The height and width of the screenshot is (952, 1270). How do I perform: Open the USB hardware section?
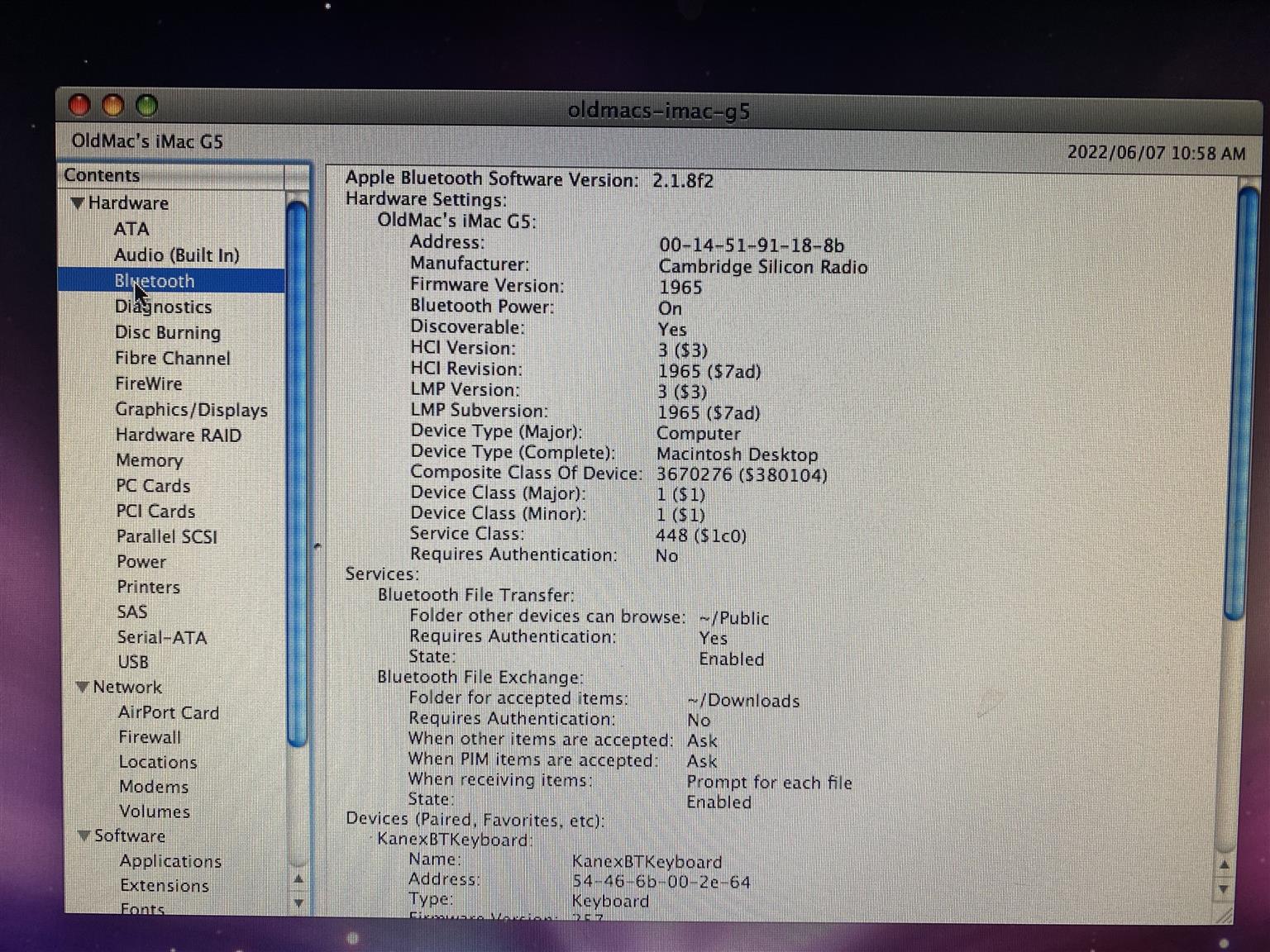(133, 662)
